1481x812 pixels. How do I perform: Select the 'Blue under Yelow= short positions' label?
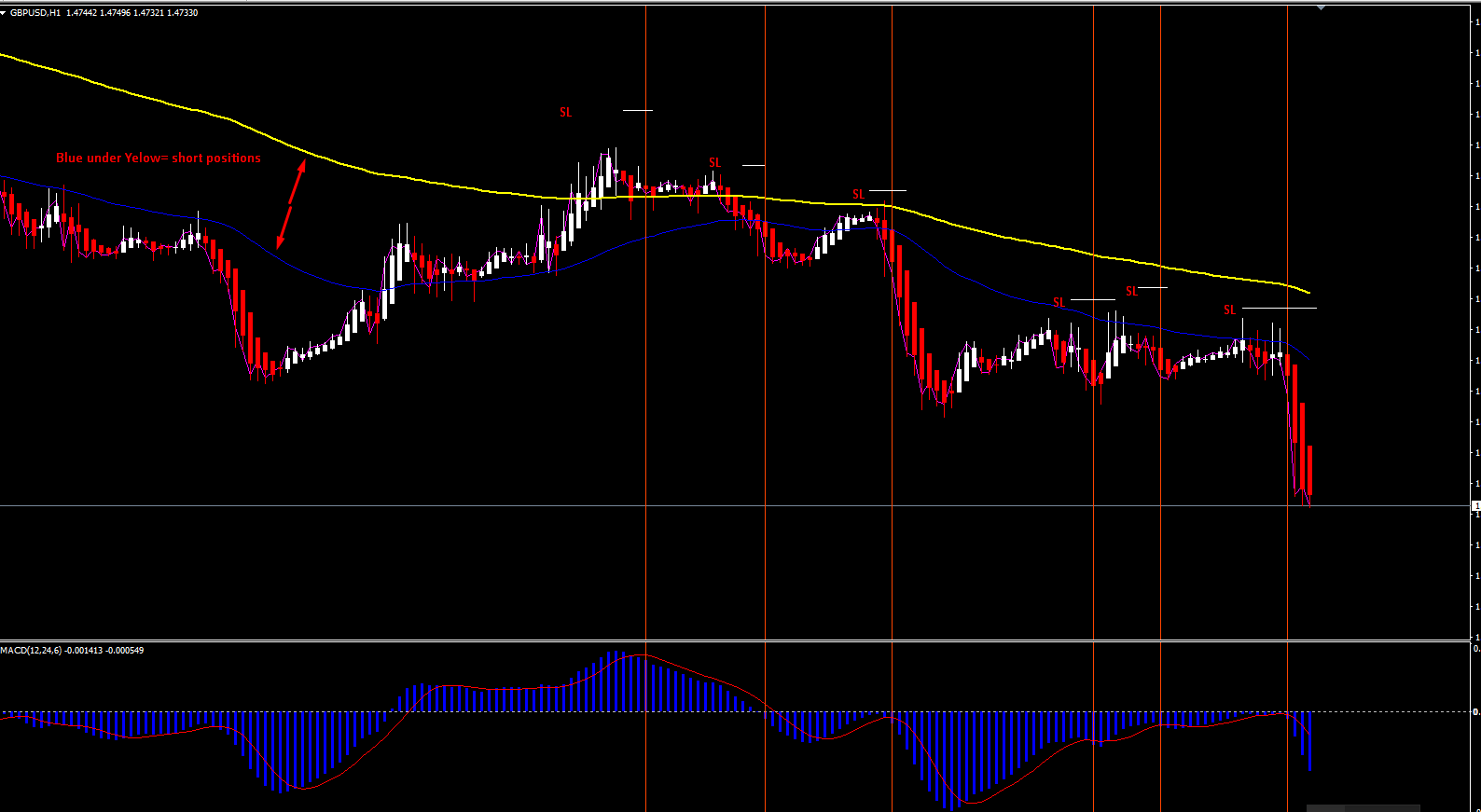click(x=159, y=158)
